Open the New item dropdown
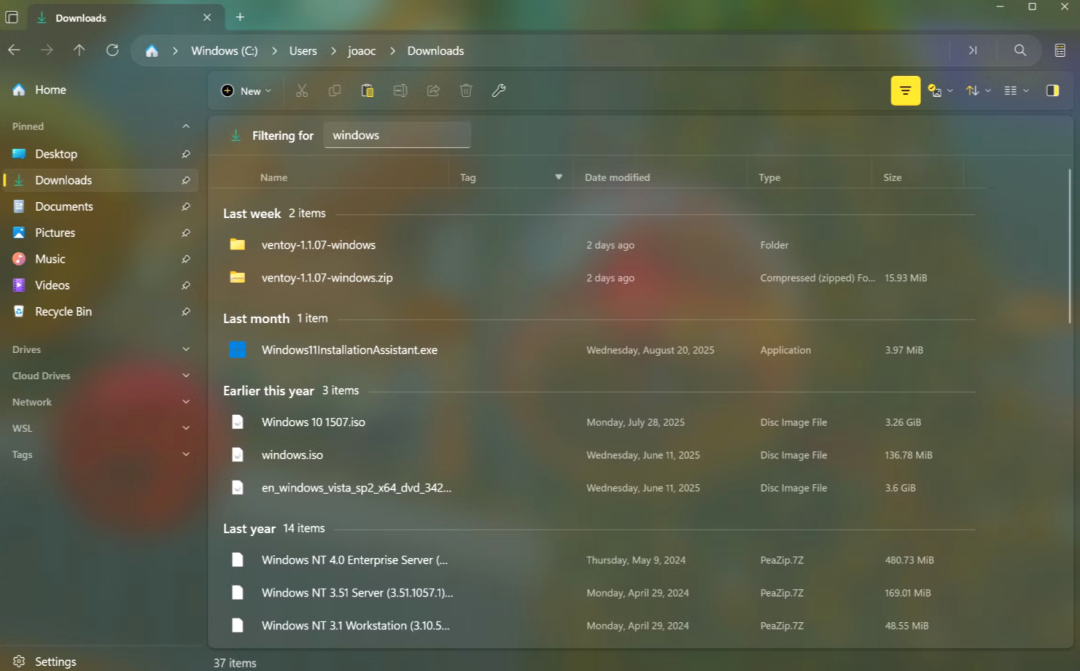 246,91
